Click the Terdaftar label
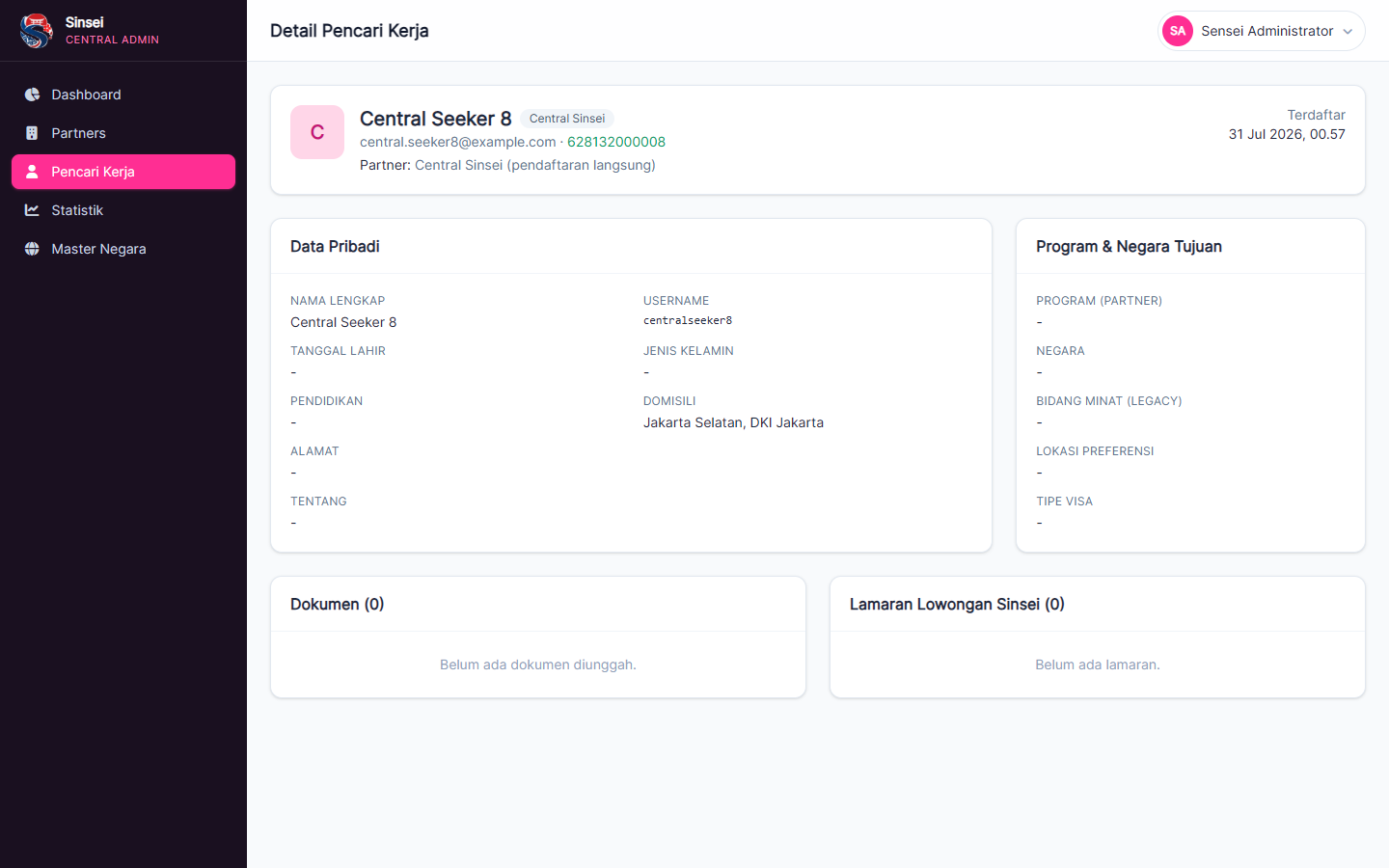This screenshot has height=868, width=1389. tap(1316, 115)
